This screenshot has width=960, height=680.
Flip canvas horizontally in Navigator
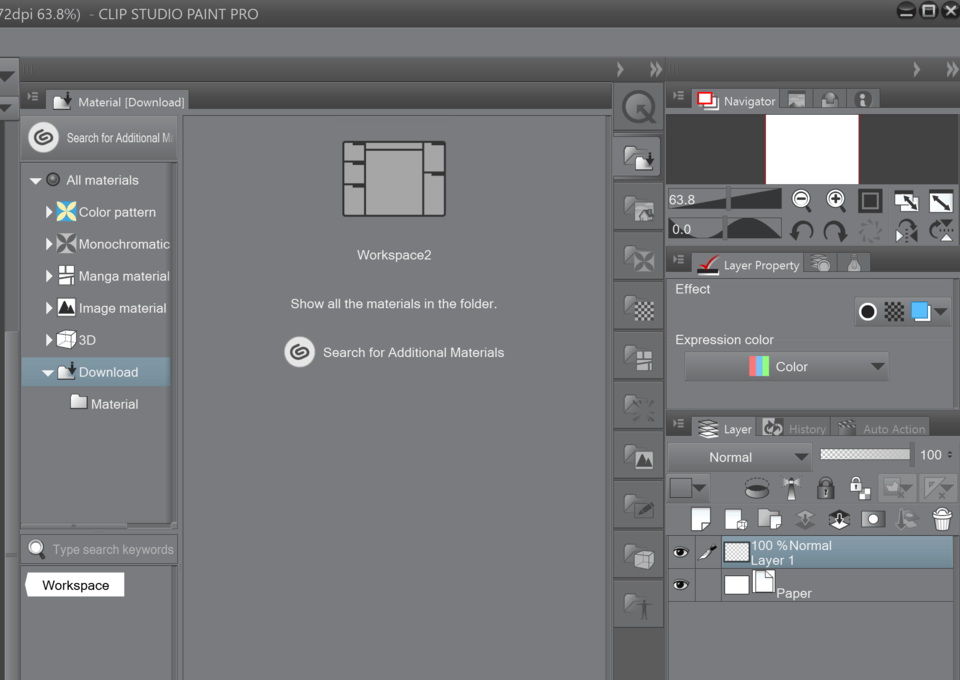906,231
